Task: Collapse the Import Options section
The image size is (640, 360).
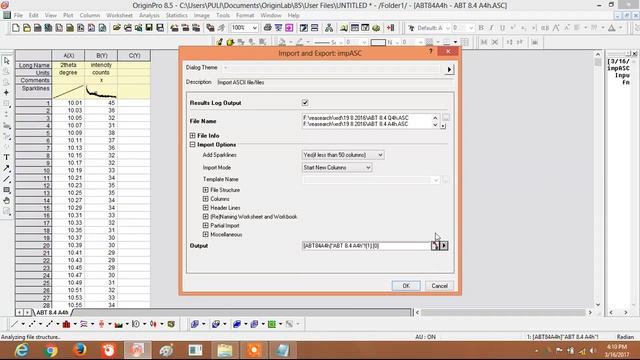Action: coord(192,144)
